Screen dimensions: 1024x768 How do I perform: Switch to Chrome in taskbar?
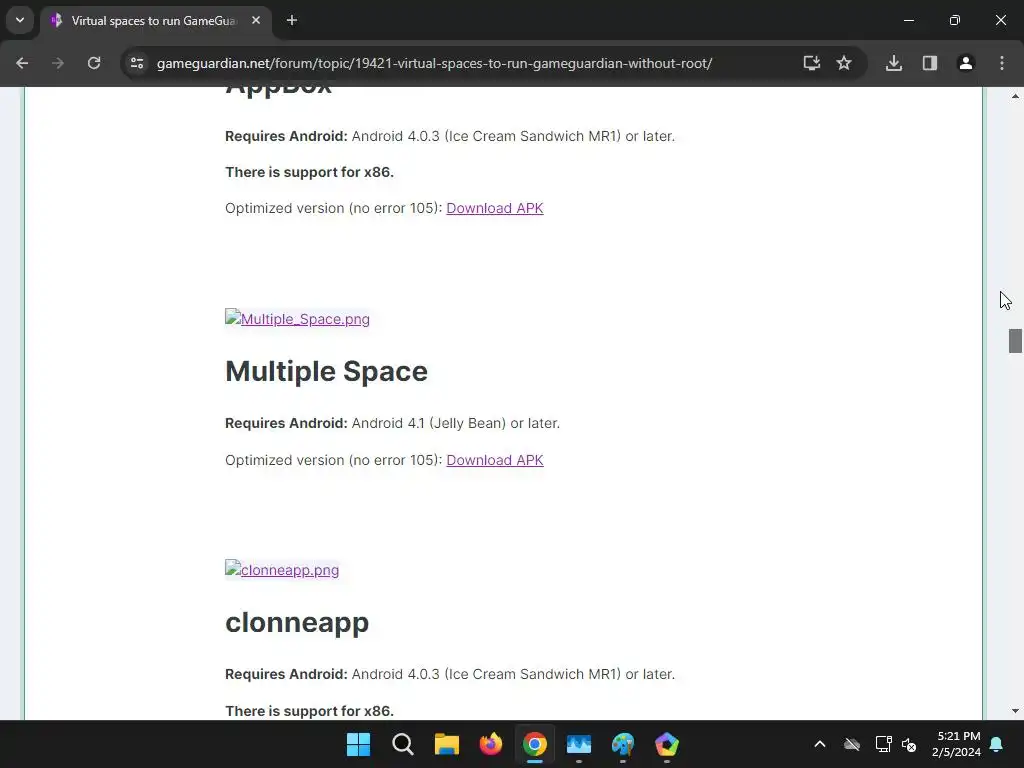click(535, 744)
